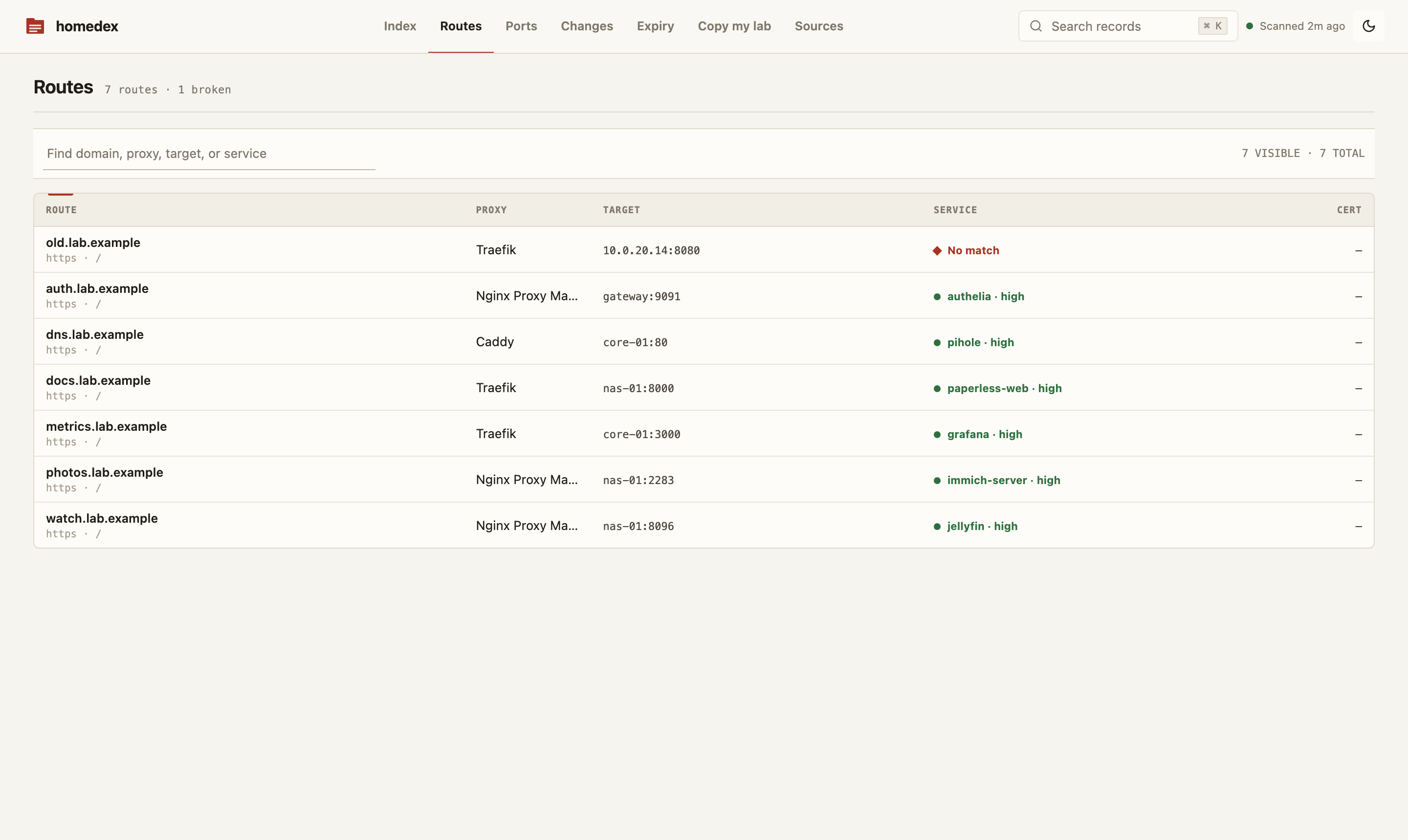Click the green dot beside immich-server
This screenshot has height=840, width=1408.
pos(937,481)
